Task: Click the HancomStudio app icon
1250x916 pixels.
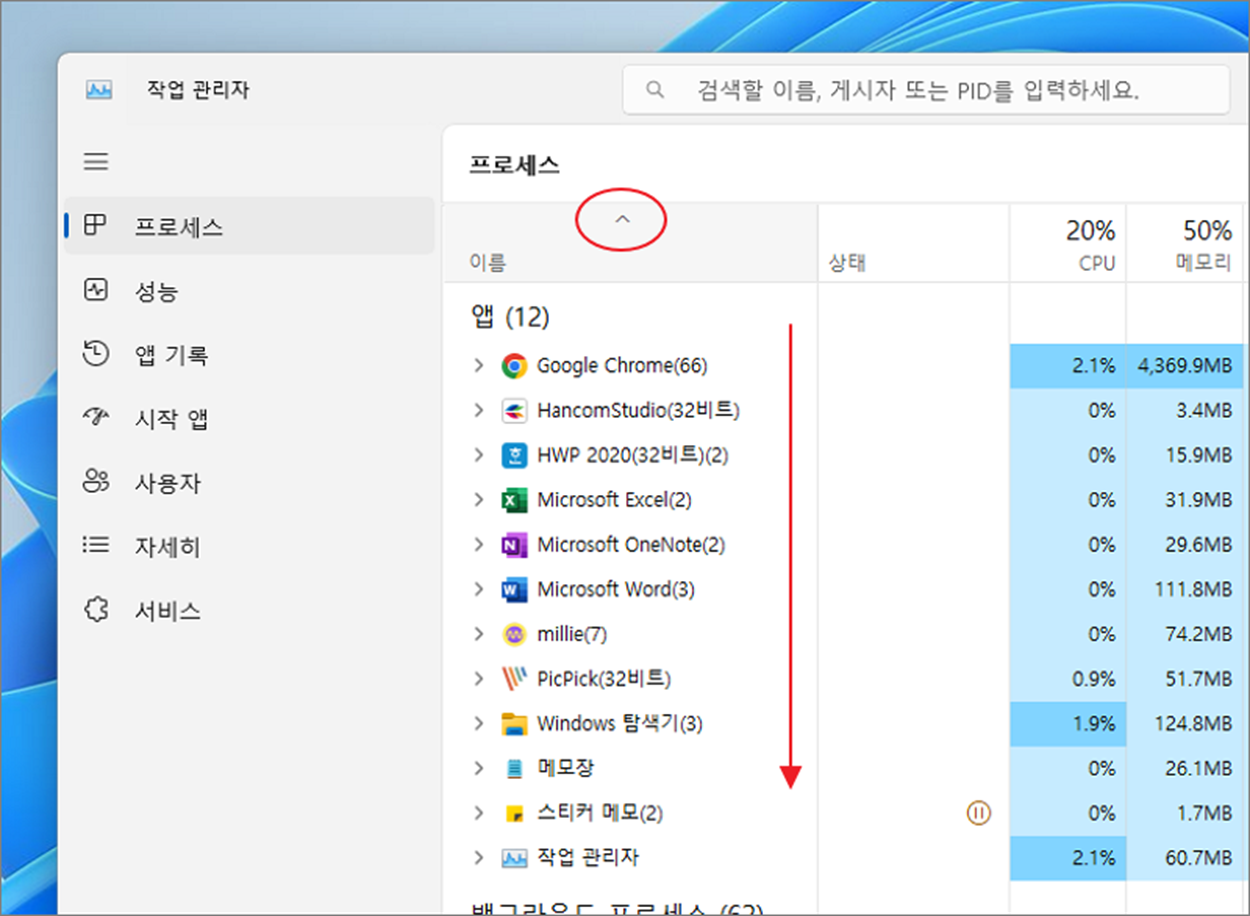Action: click(x=514, y=411)
